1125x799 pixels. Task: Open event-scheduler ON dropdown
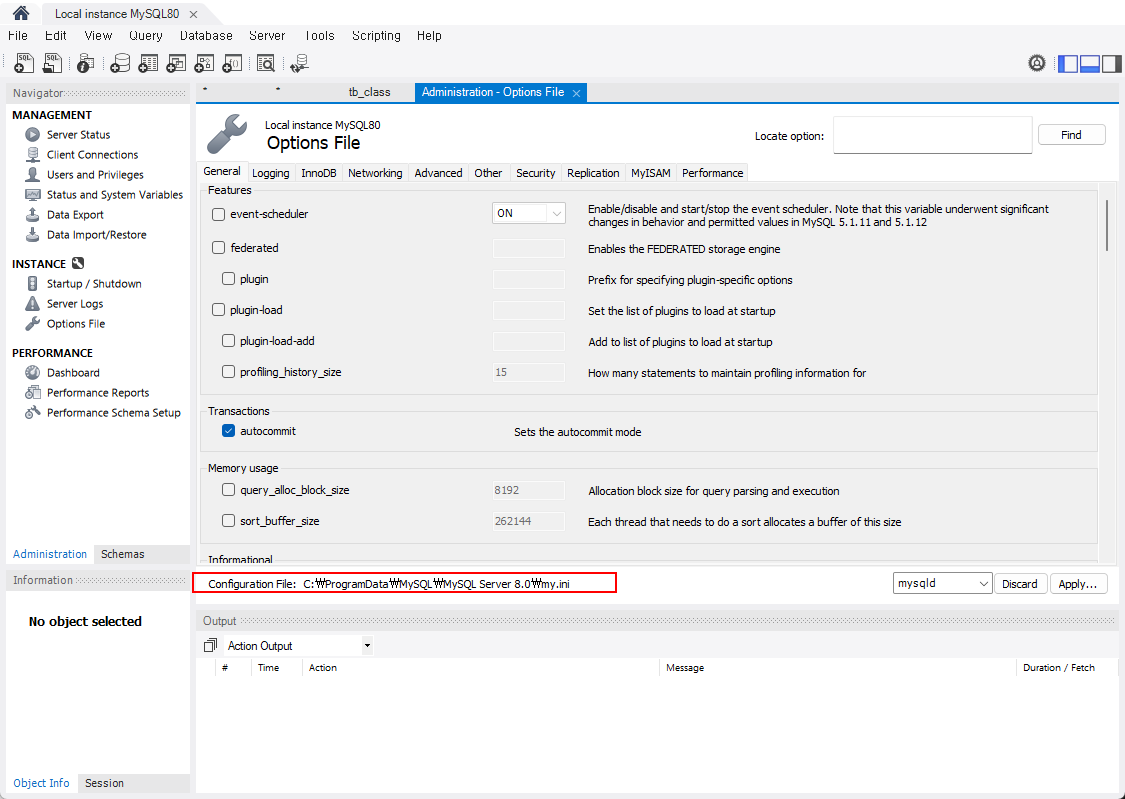pyautogui.click(x=529, y=214)
